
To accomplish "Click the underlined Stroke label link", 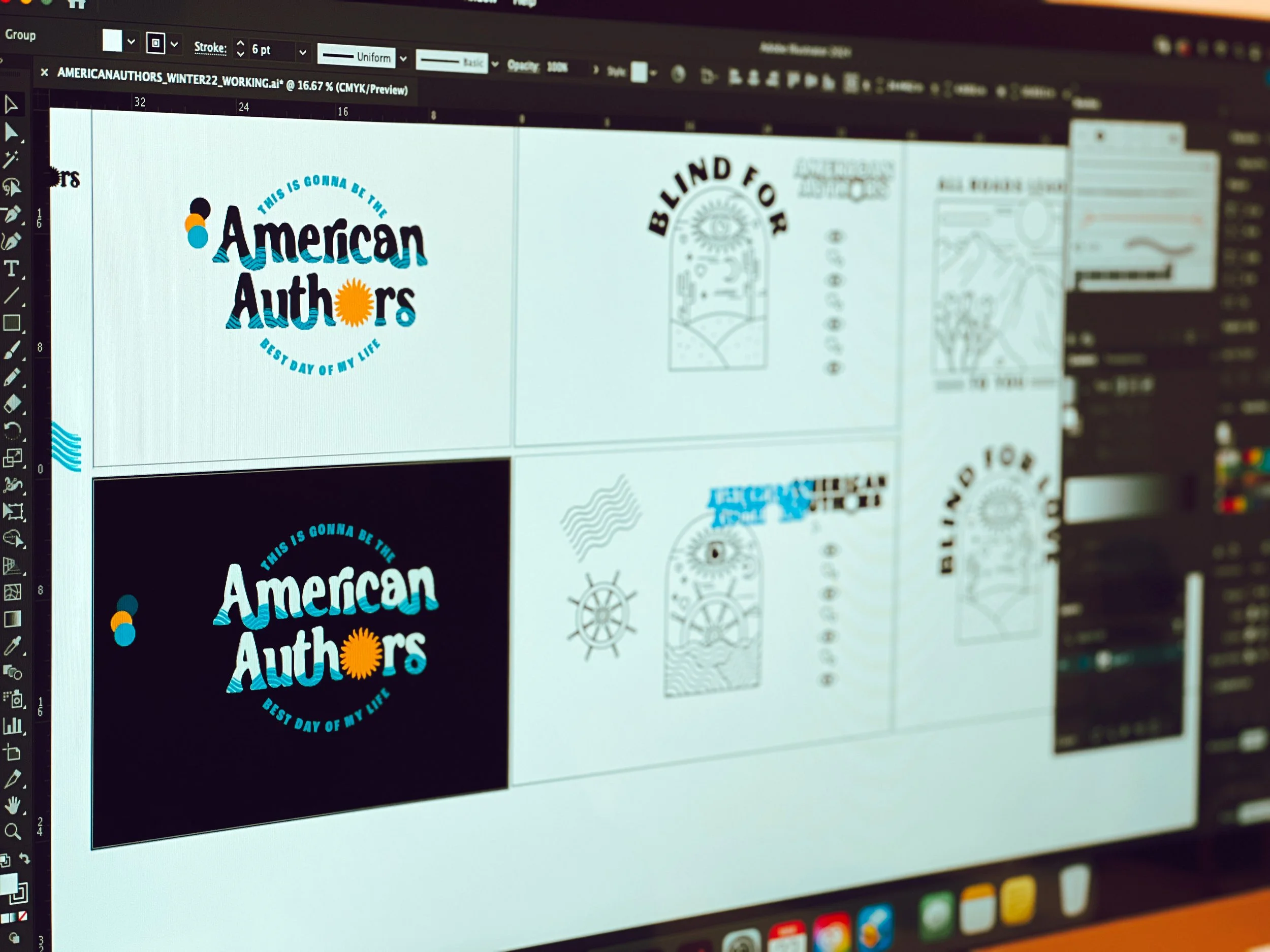I will coord(210,47).
